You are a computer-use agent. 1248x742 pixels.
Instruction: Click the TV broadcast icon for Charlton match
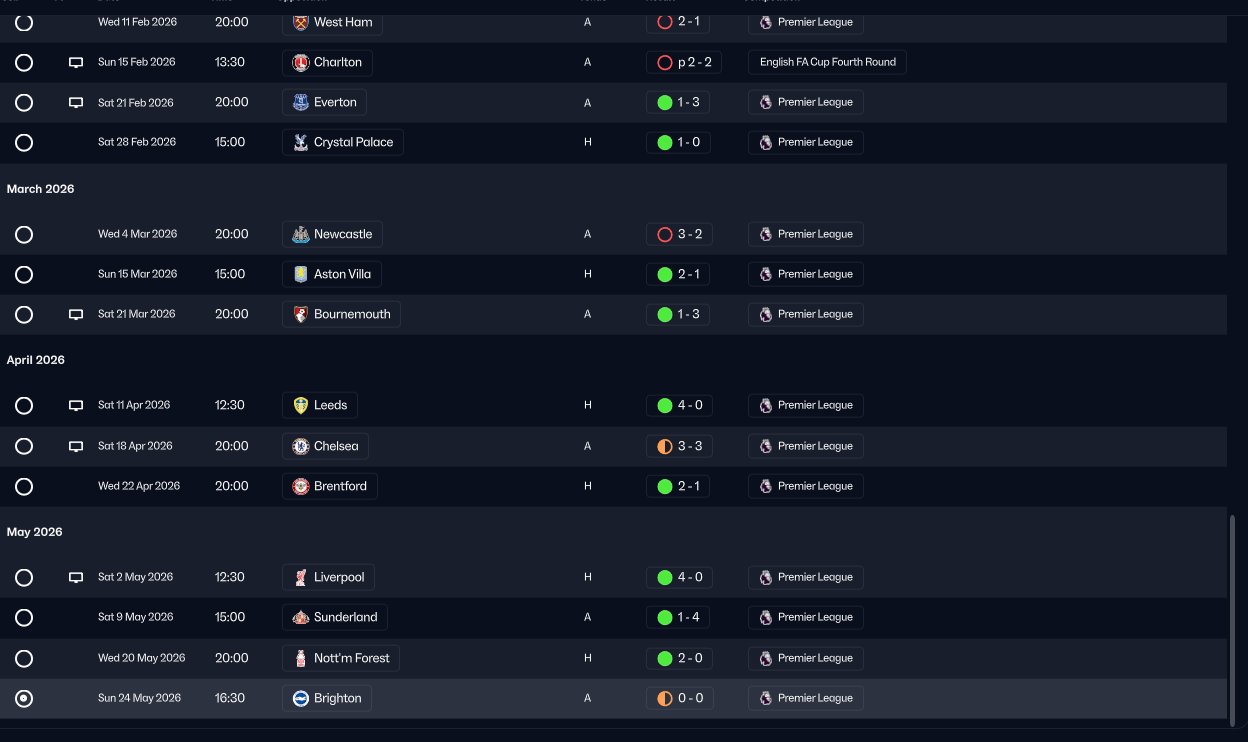click(x=76, y=62)
